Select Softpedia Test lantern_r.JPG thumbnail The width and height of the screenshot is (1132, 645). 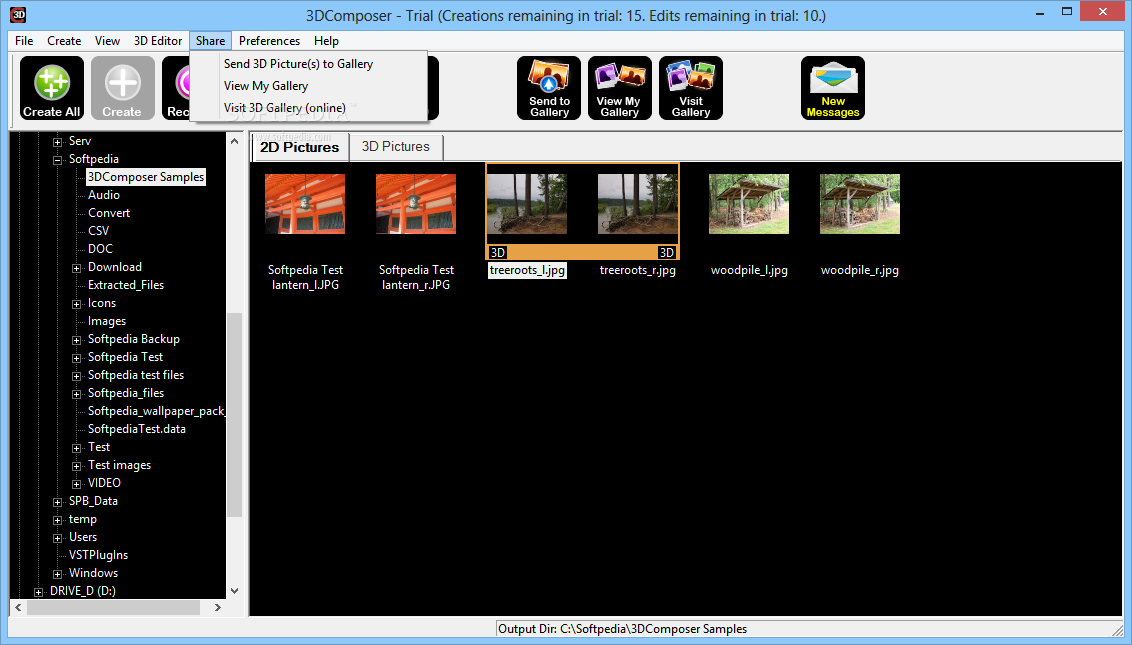click(416, 204)
